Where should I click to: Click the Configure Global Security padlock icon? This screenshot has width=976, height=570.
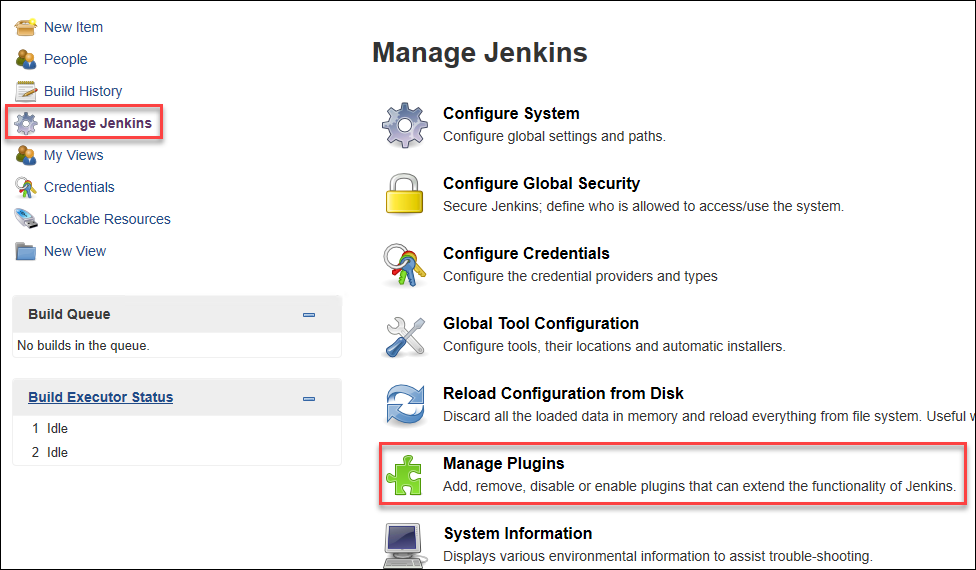[405, 194]
